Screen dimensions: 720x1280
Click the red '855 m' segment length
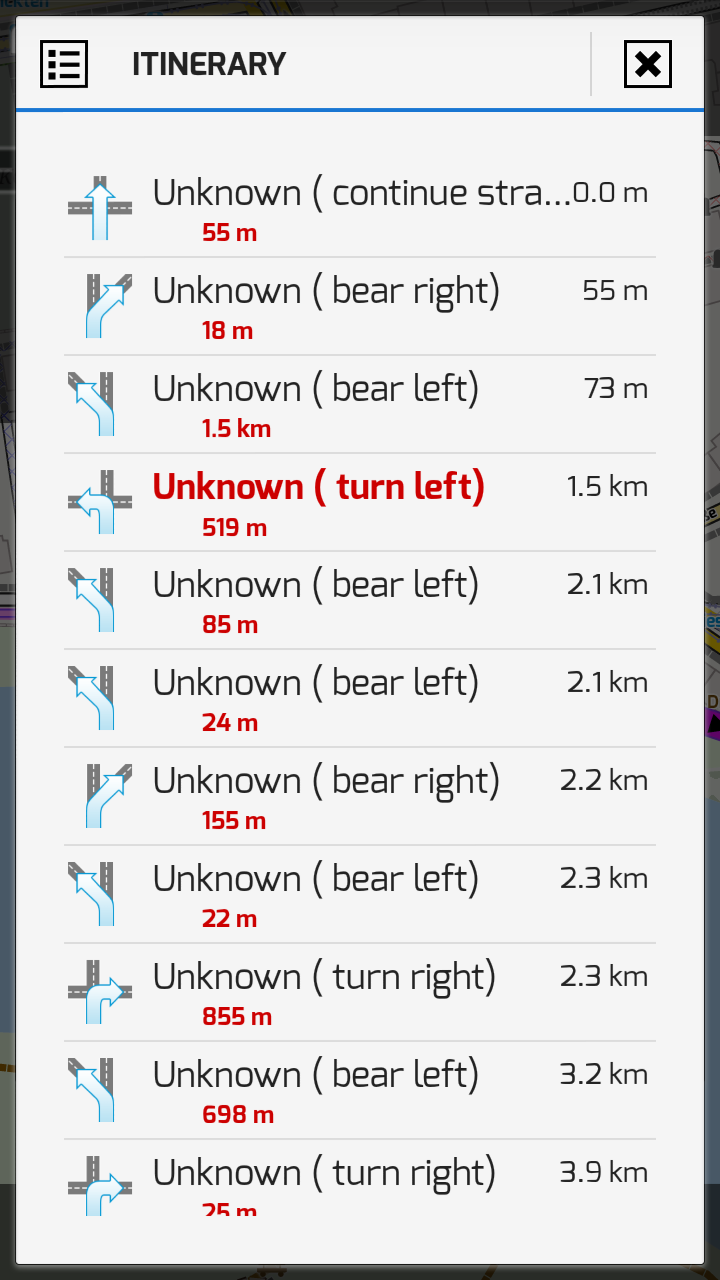(237, 1017)
